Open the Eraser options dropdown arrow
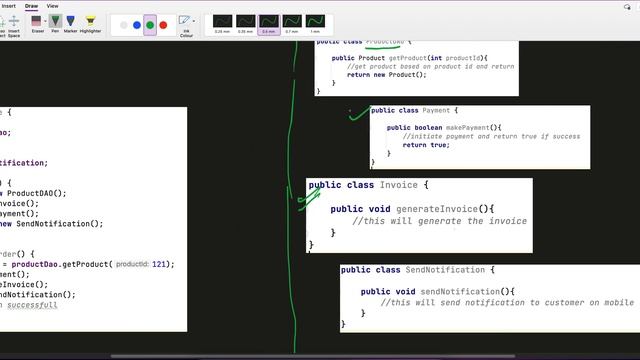This screenshot has height=360, width=640. click(45, 21)
